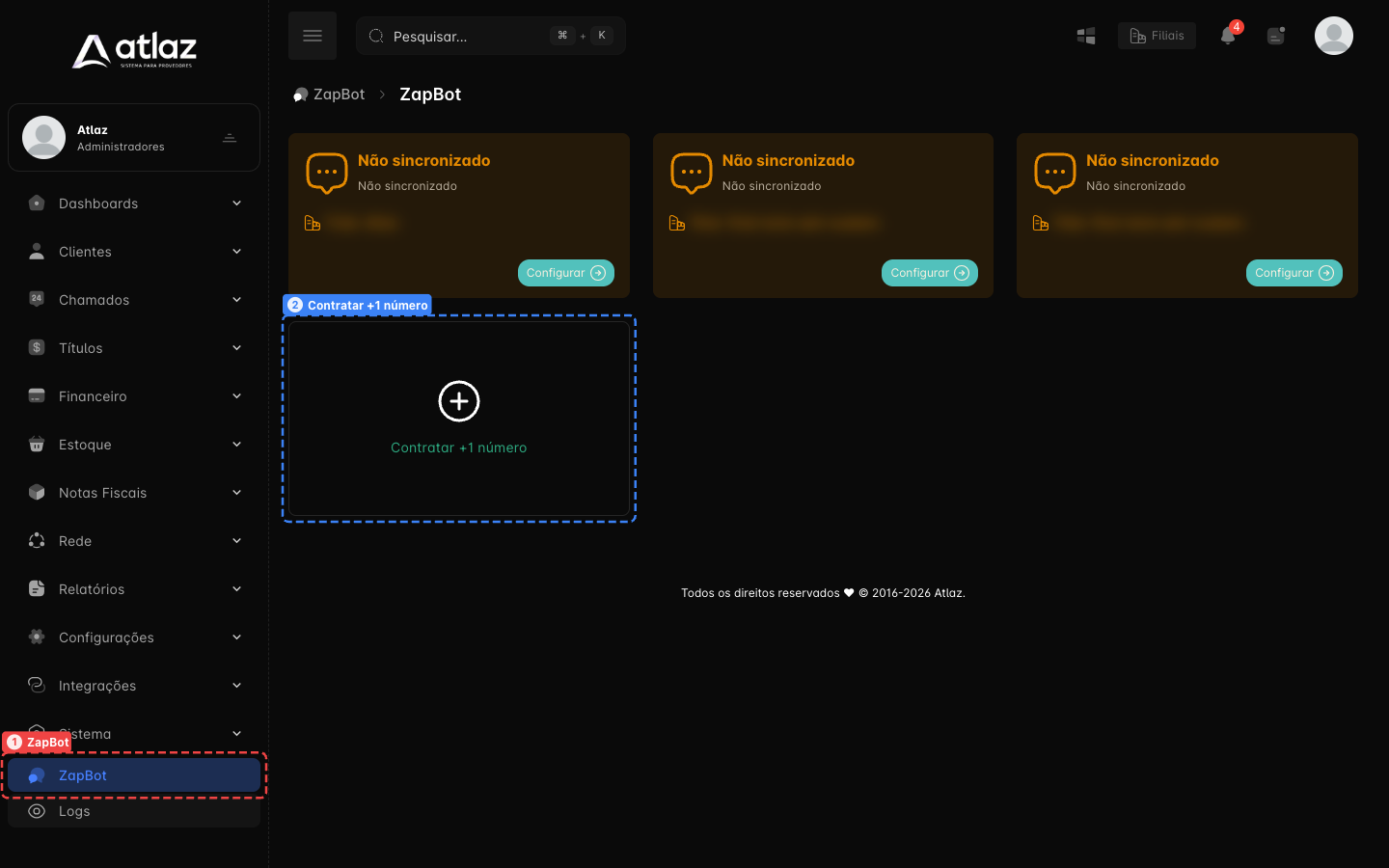
Task: Expand the Títulos menu chevron
Action: pos(236,348)
